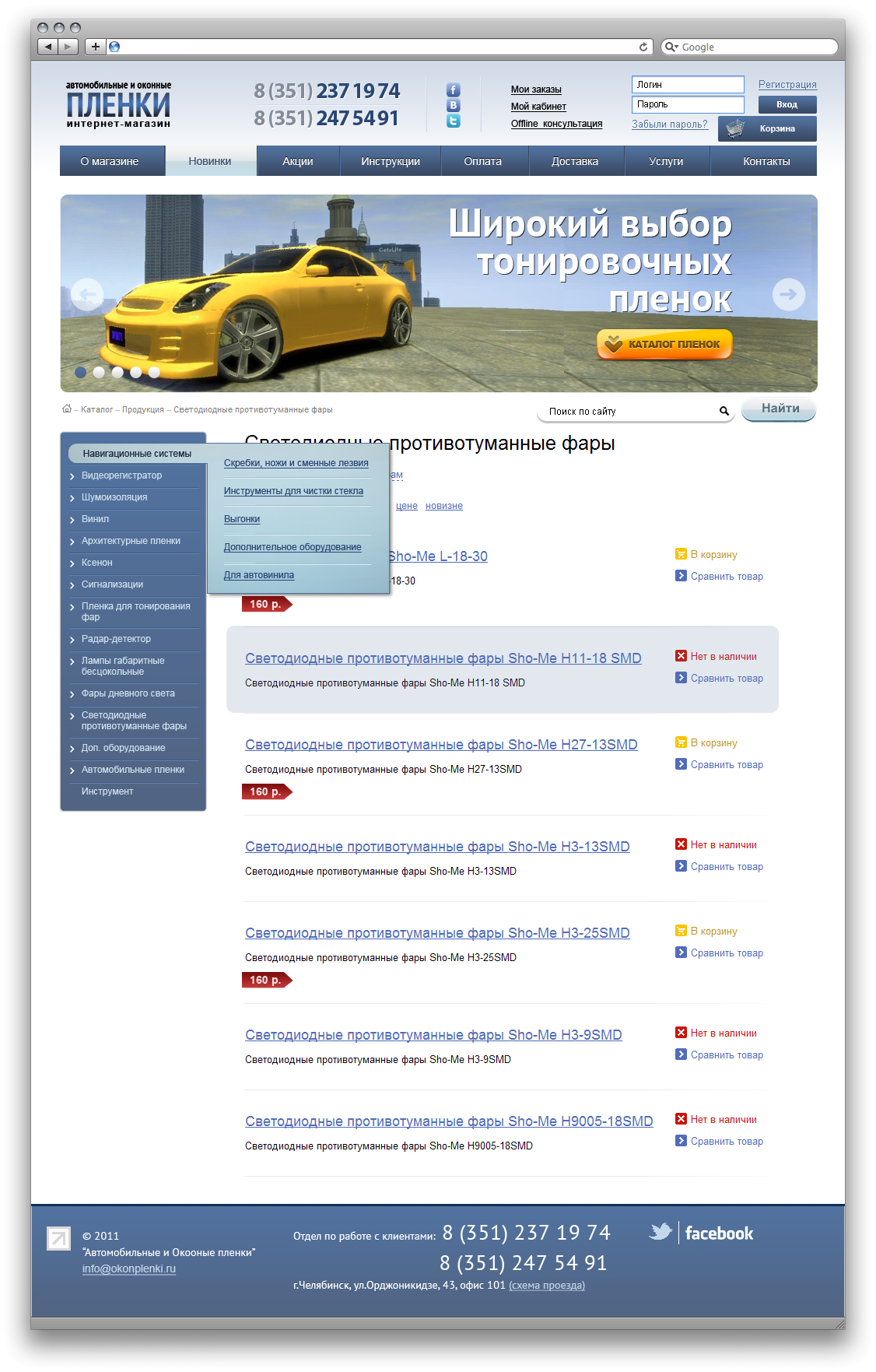Open Выгонки submenu link
876x1372 pixels.
pyautogui.click(x=242, y=519)
